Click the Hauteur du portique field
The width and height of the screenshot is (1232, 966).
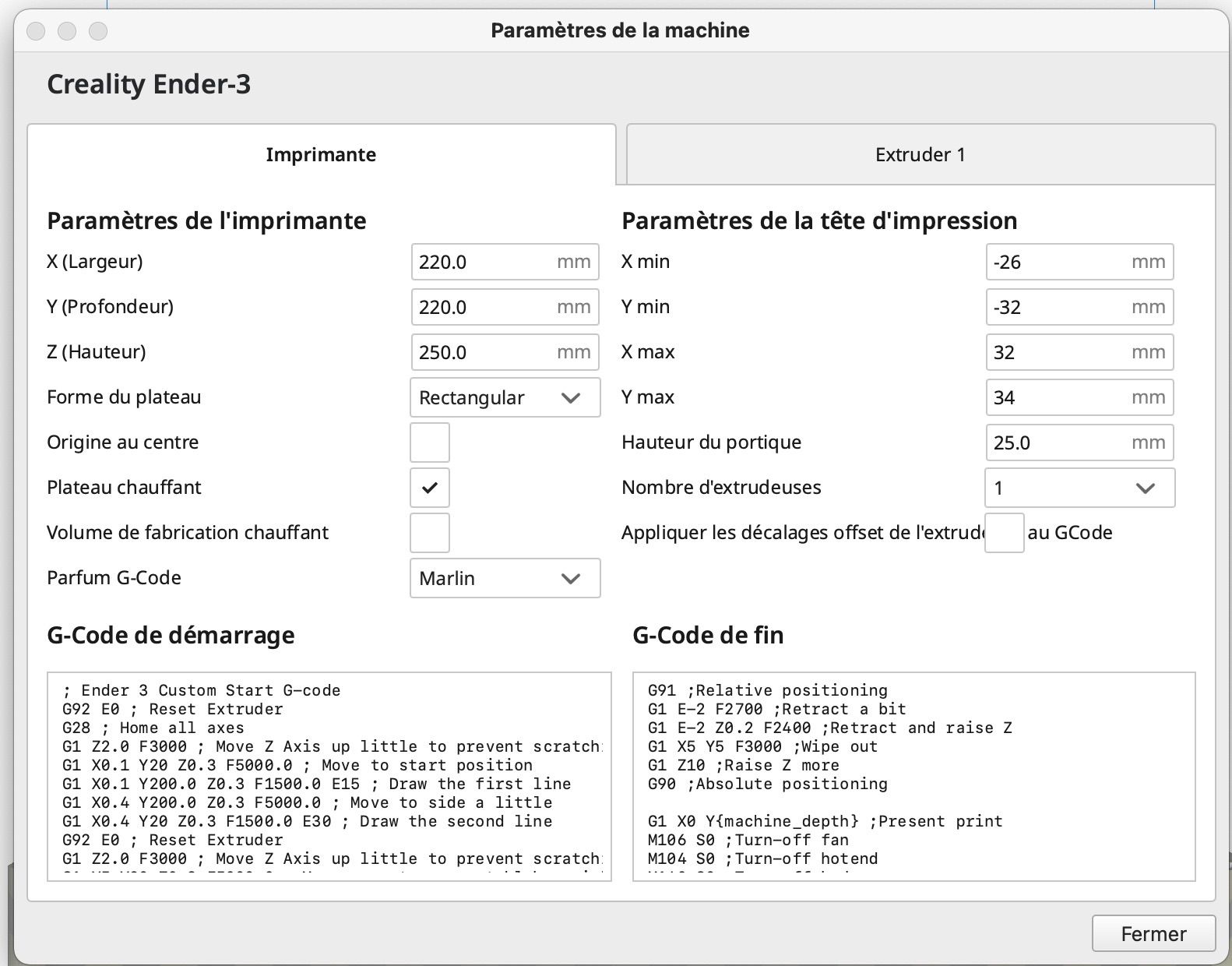[x=1079, y=442]
